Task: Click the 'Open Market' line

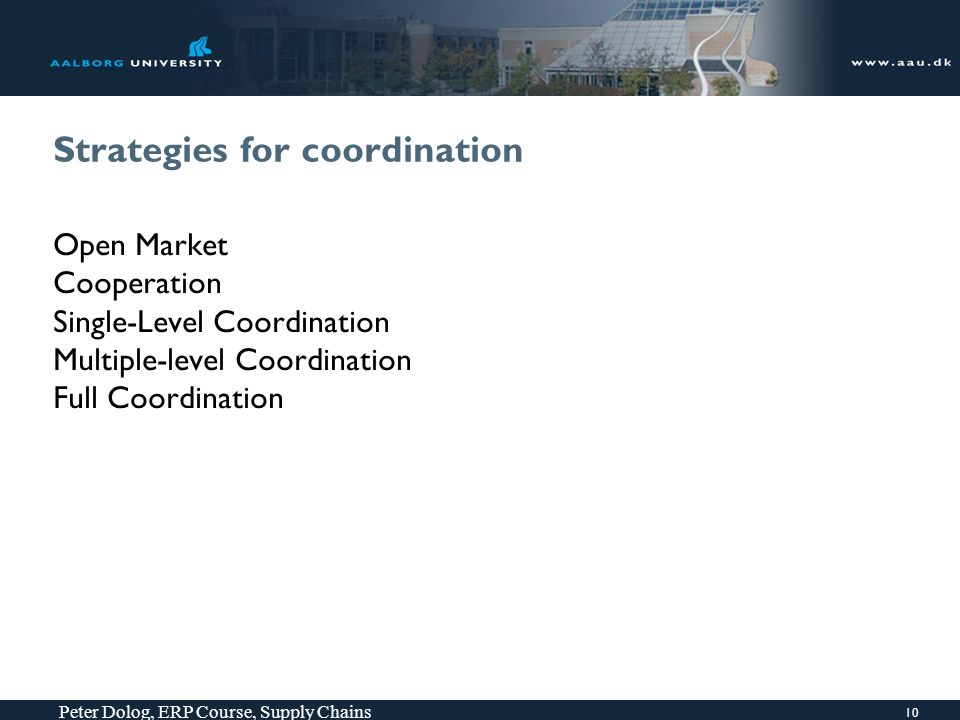Action: tap(141, 246)
